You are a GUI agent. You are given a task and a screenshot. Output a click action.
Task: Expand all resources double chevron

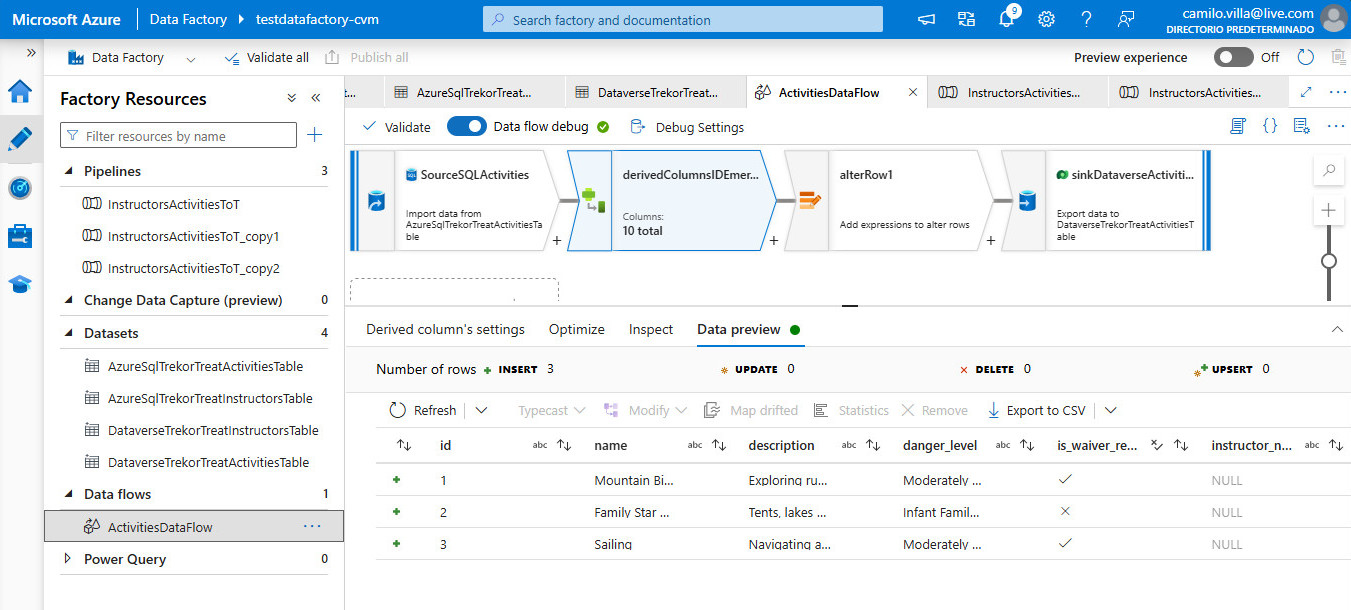pyautogui.click(x=292, y=98)
